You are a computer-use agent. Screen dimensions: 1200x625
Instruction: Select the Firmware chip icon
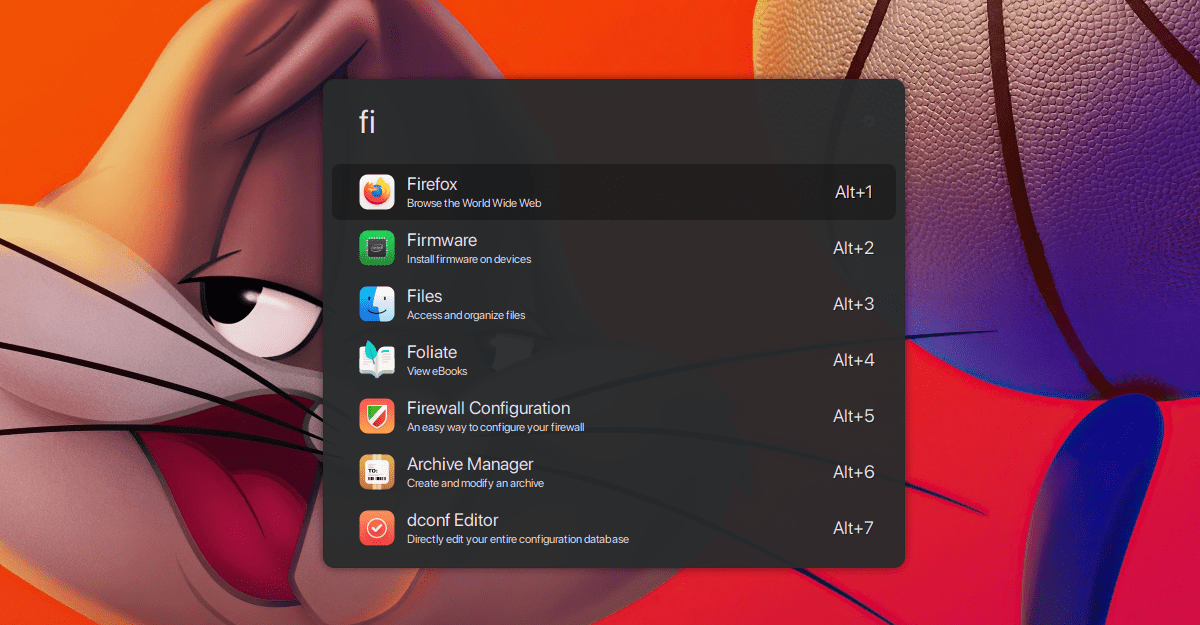(377, 248)
